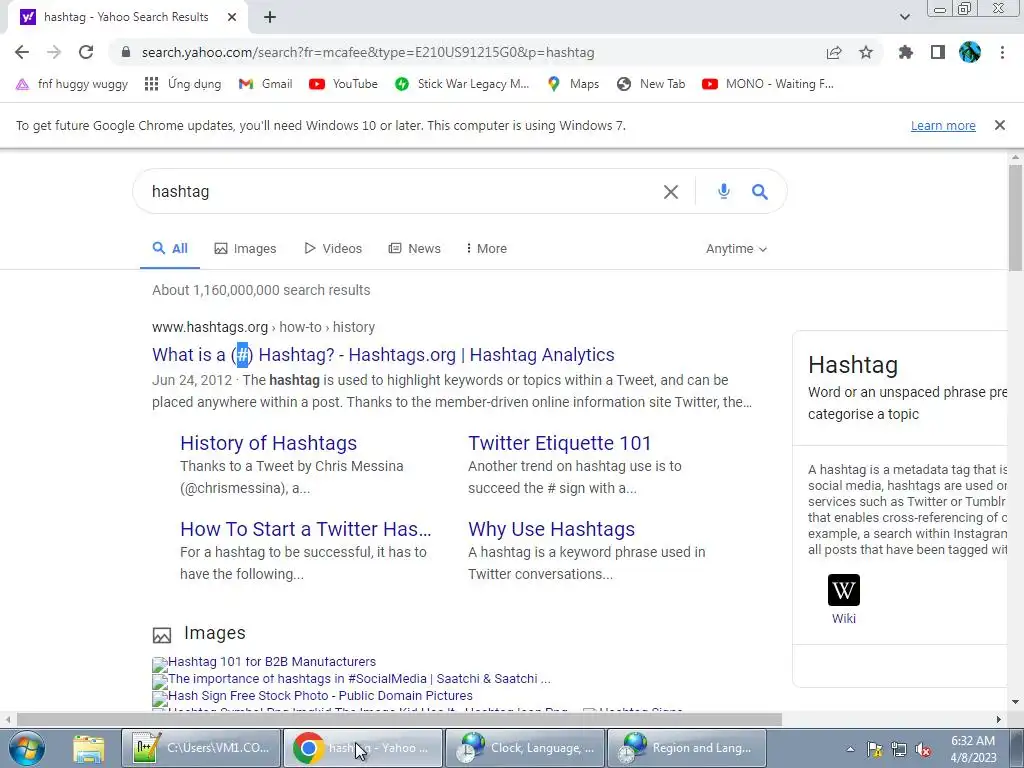The height and width of the screenshot is (768, 1024).
Task: Open the taskbar clock 6:32 AM
Action: [973, 749]
